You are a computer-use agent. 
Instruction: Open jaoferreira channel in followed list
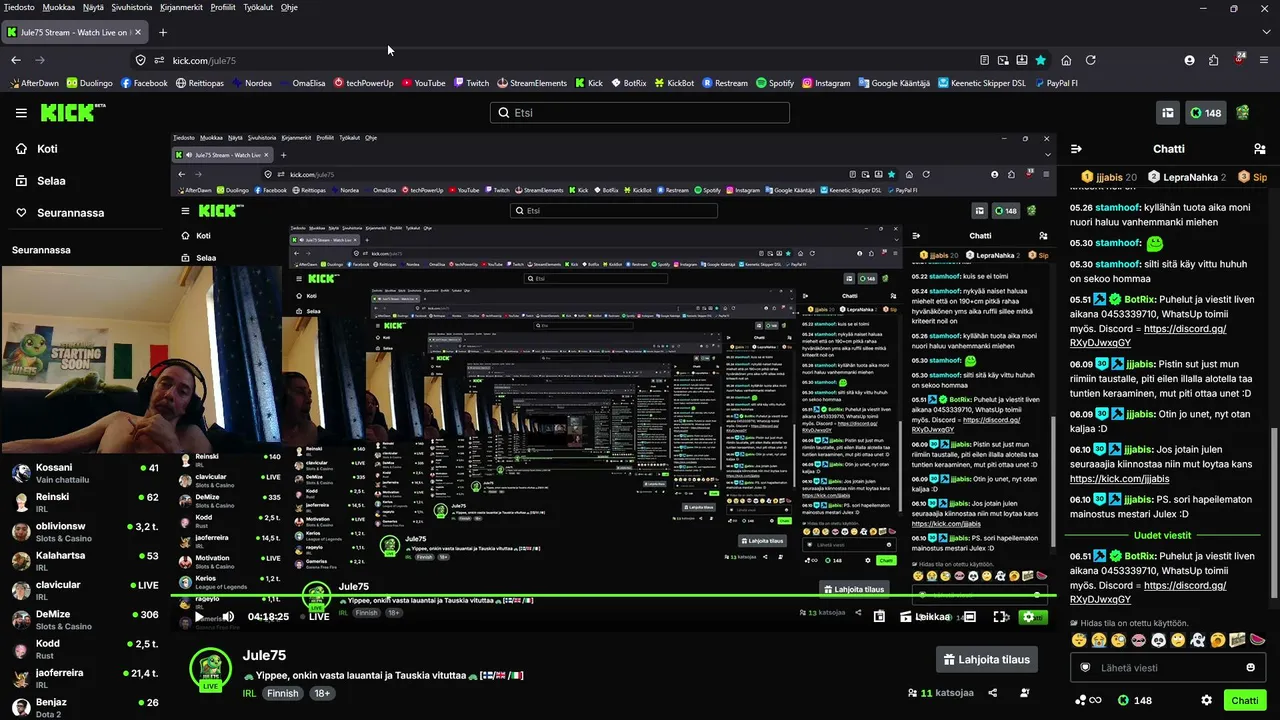(x=85, y=678)
